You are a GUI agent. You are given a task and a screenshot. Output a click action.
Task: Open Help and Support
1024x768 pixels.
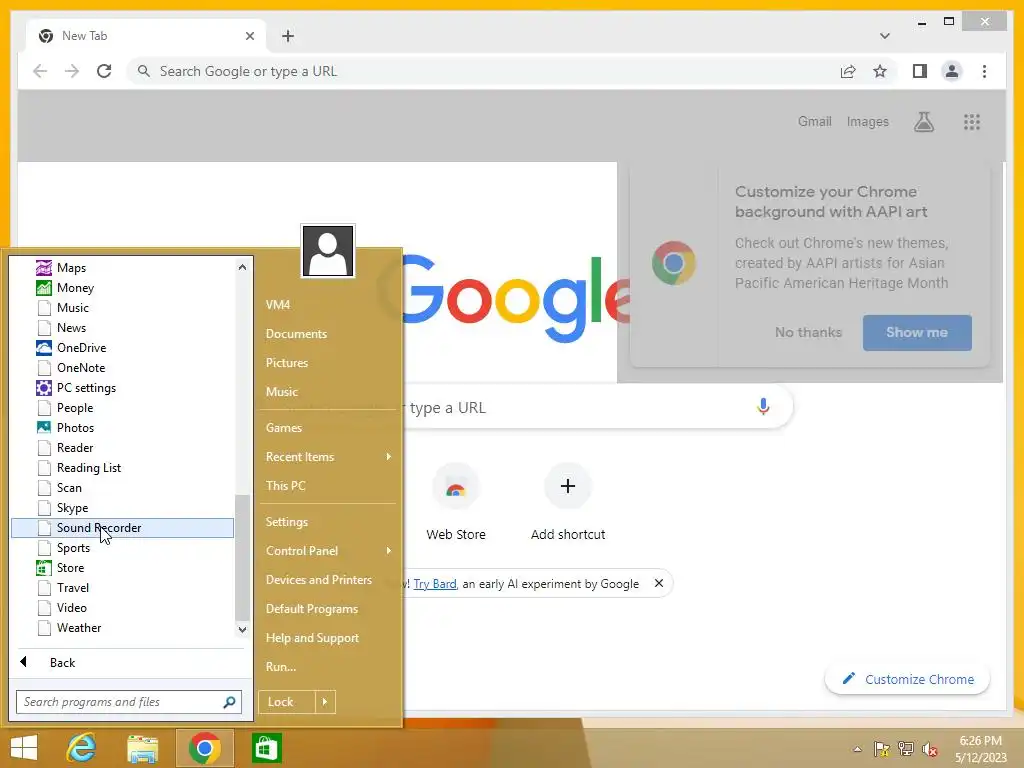[x=312, y=638]
